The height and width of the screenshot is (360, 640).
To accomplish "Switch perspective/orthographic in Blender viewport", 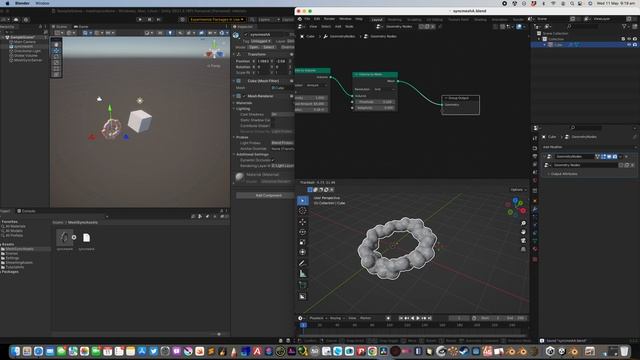I will (523, 249).
